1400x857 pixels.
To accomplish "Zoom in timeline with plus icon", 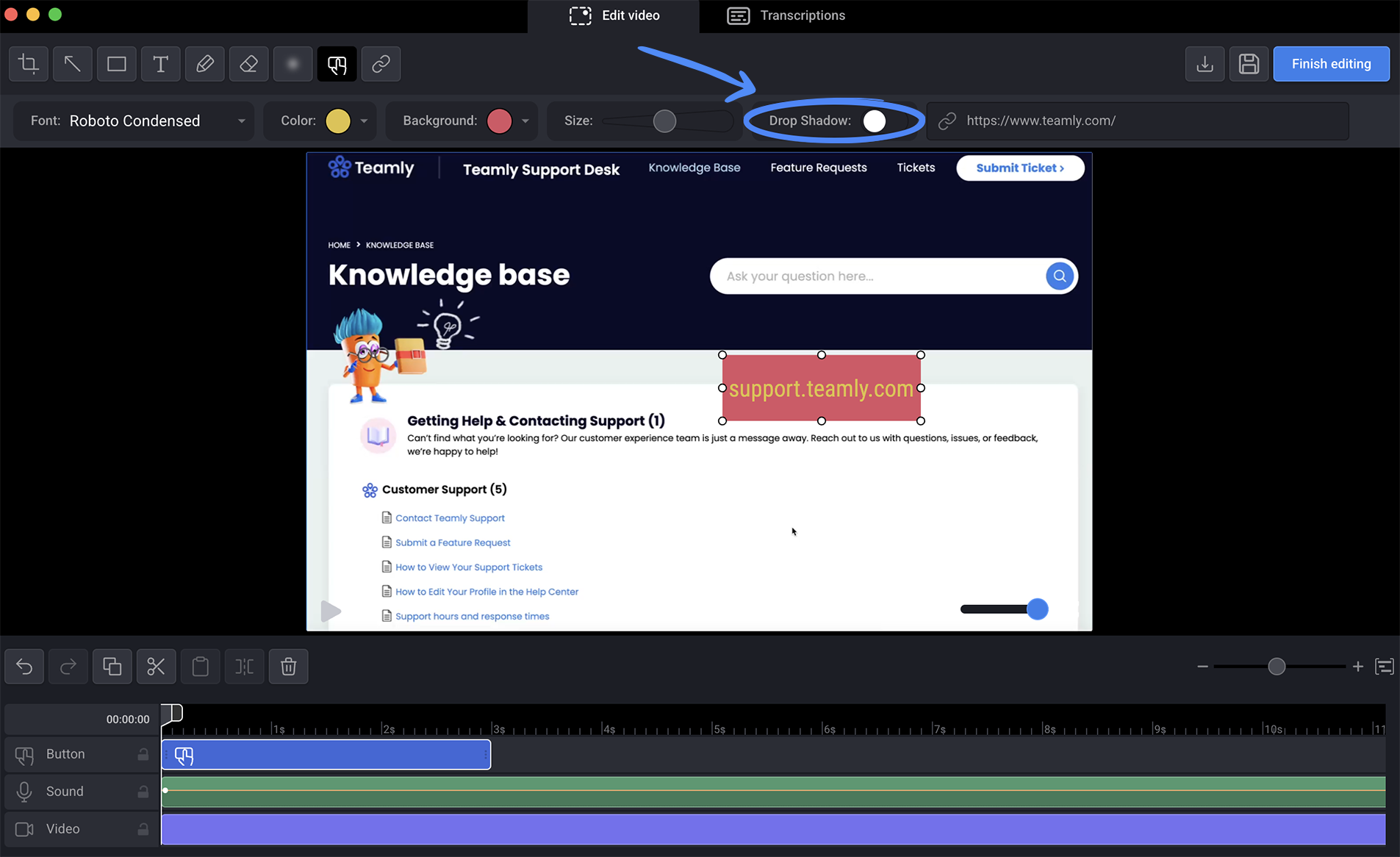I will tap(1358, 667).
